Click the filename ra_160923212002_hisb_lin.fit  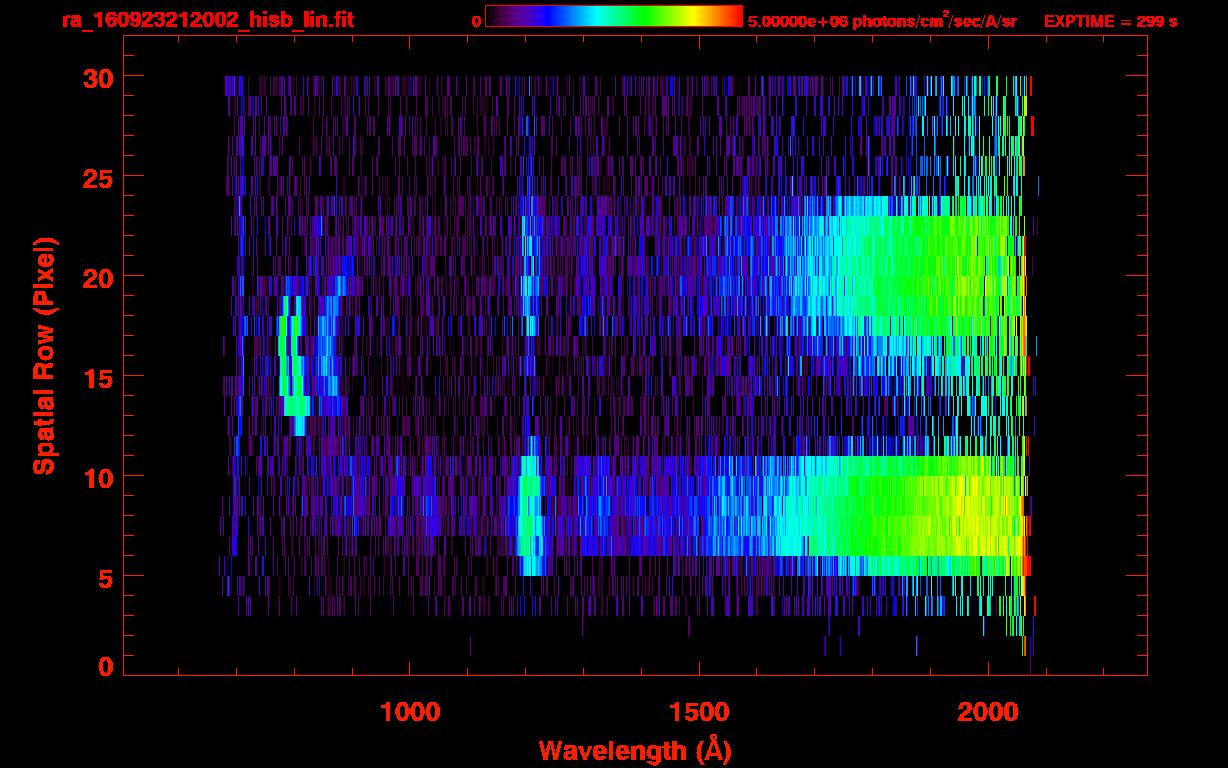point(207,20)
